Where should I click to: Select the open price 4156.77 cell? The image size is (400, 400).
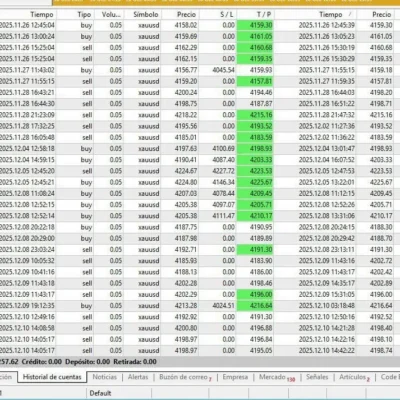click(x=186, y=70)
